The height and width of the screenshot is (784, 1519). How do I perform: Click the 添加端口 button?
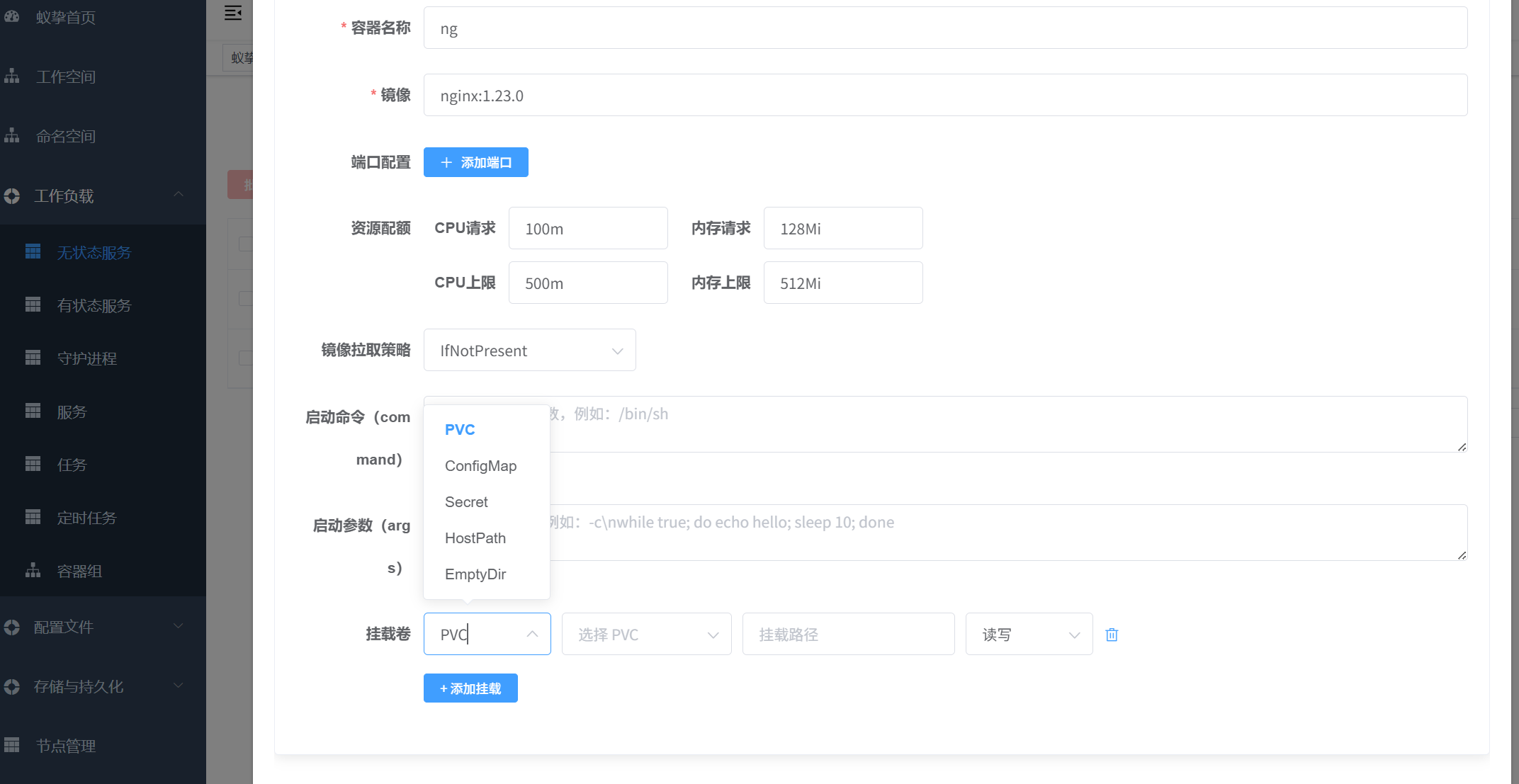point(475,163)
